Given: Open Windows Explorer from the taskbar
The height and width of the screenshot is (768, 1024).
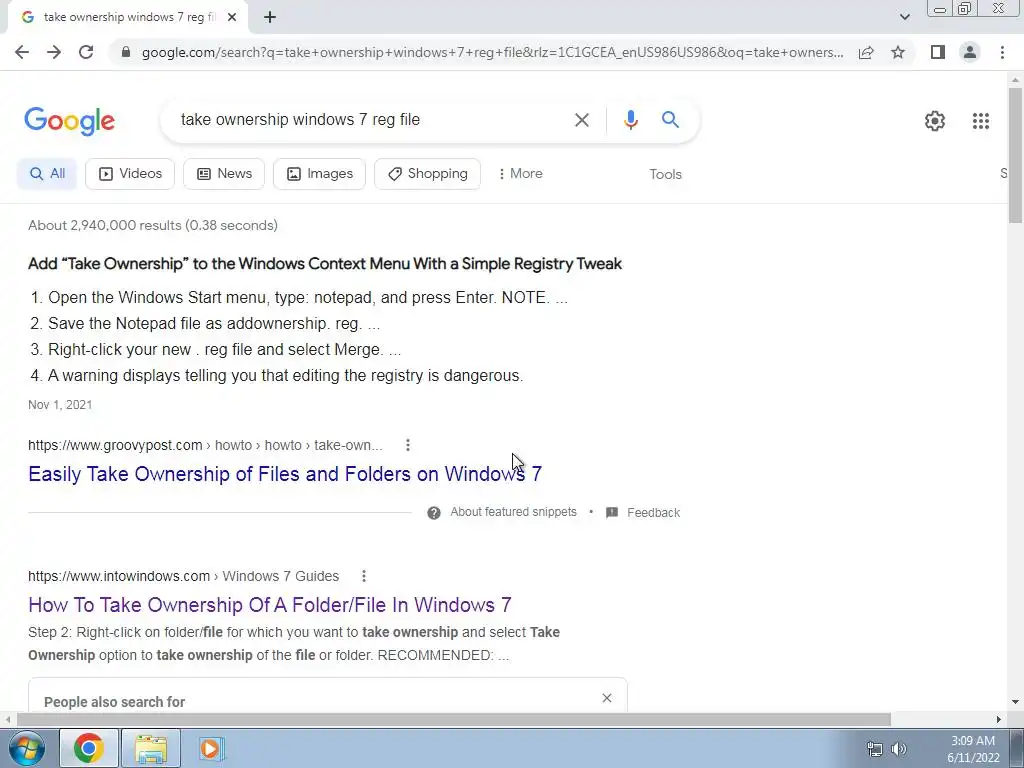Looking at the screenshot, I should pyautogui.click(x=151, y=748).
